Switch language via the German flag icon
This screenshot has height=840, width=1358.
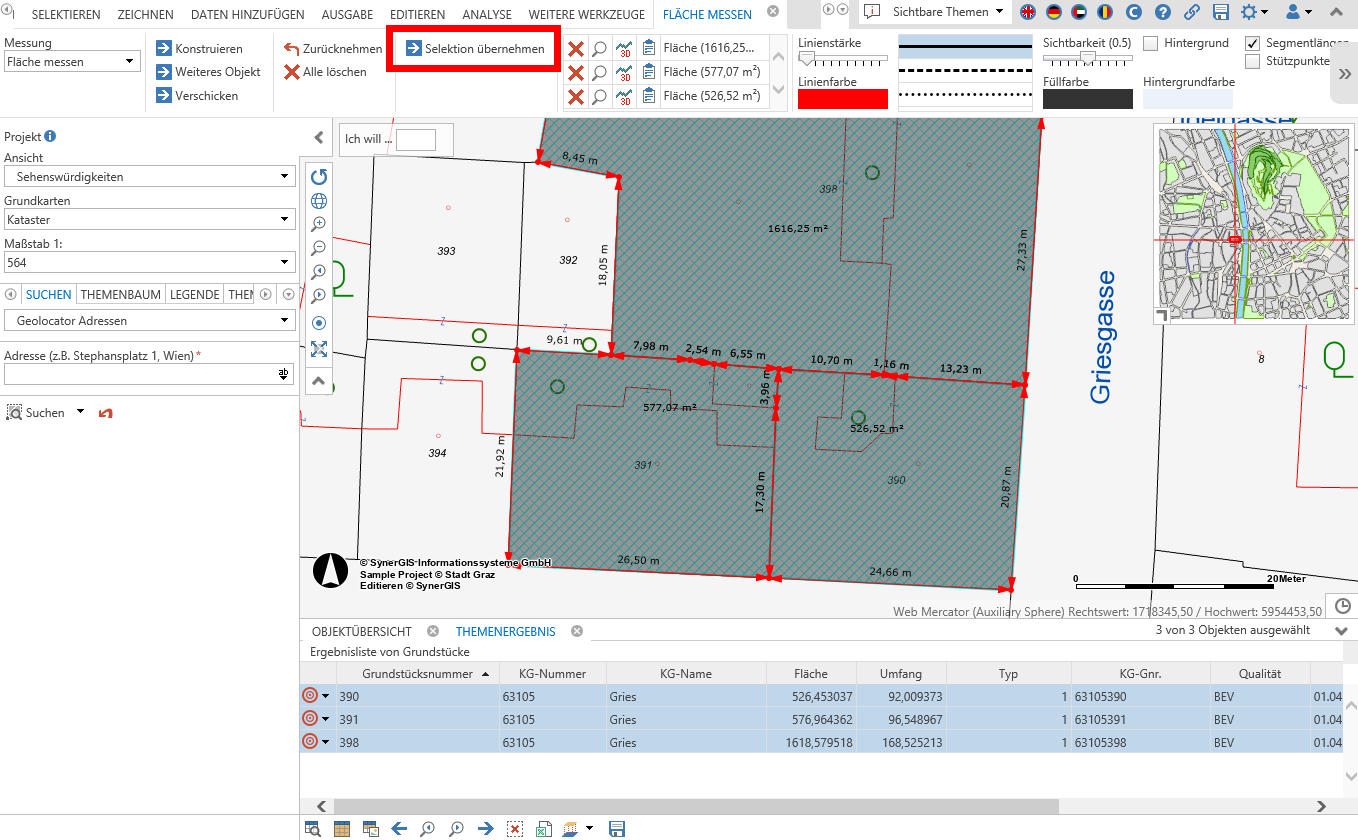[1053, 12]
